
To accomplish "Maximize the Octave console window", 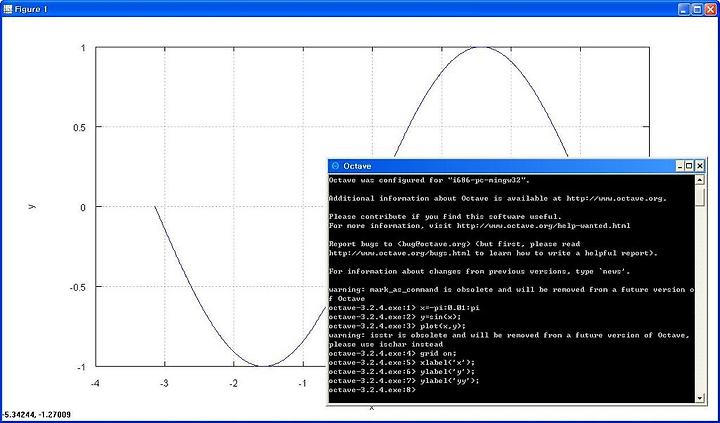I will [x=690, y=166].
